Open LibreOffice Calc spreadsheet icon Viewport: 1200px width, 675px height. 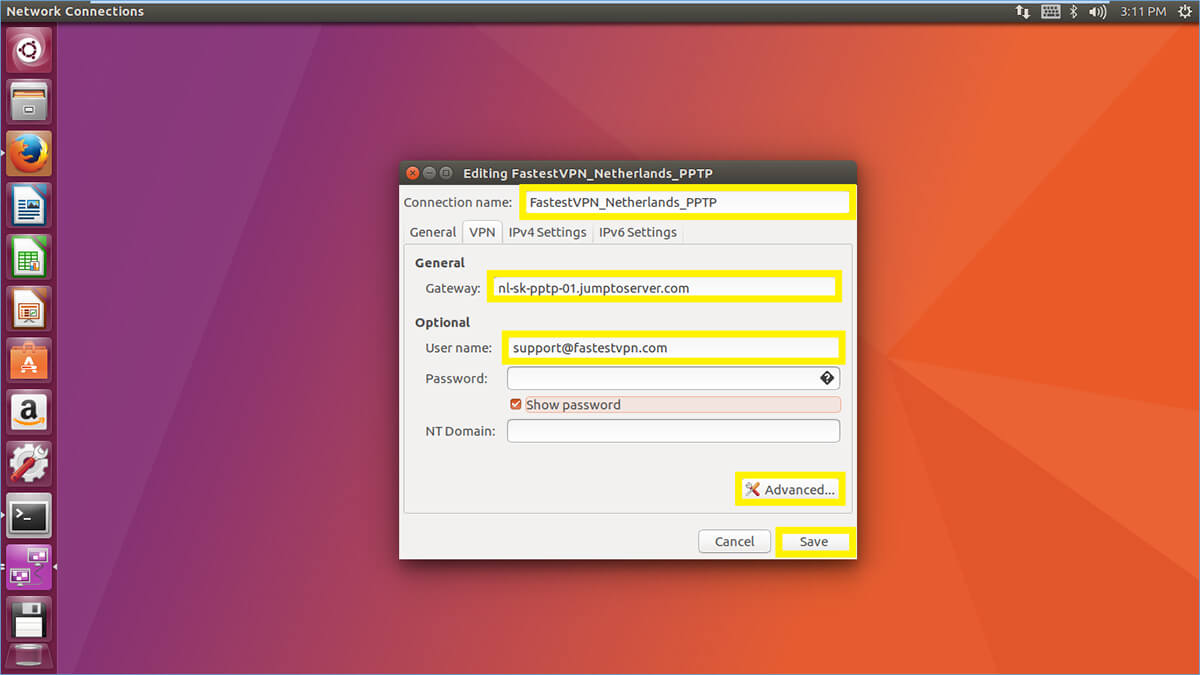point(29,257)
